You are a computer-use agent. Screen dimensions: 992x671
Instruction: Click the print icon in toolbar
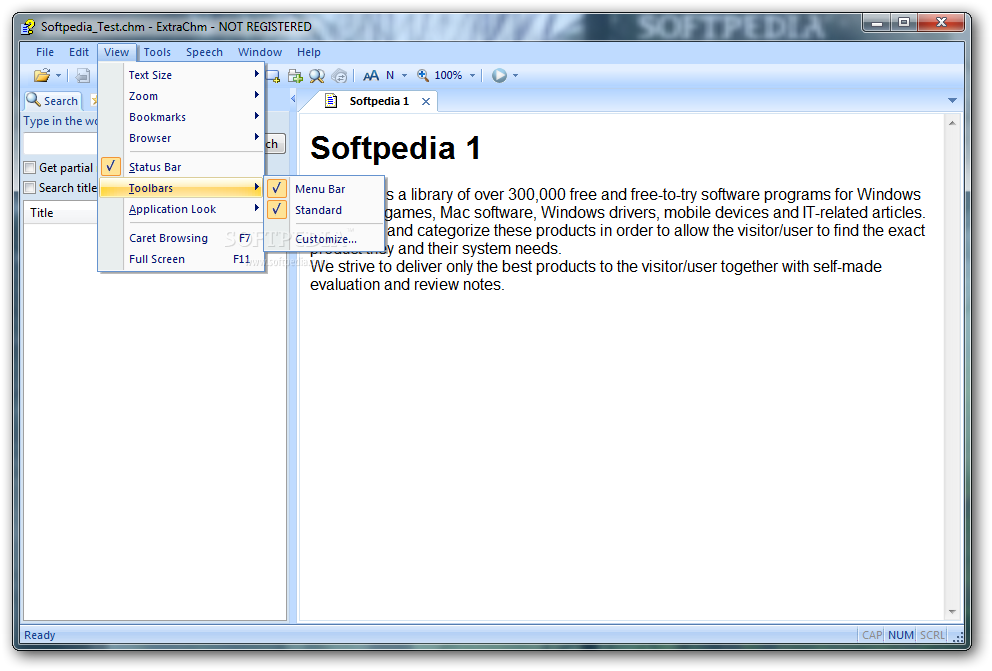pyautogui.click(x=82, y=76)
